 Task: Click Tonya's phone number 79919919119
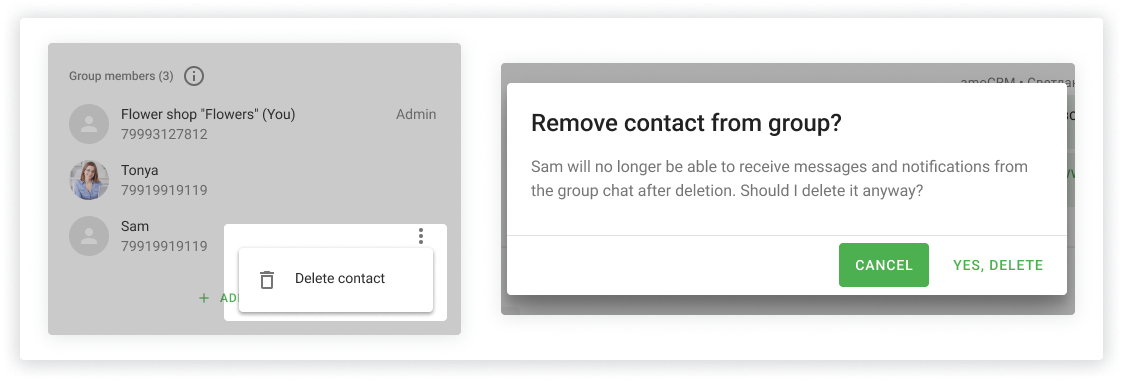(164, 191)
